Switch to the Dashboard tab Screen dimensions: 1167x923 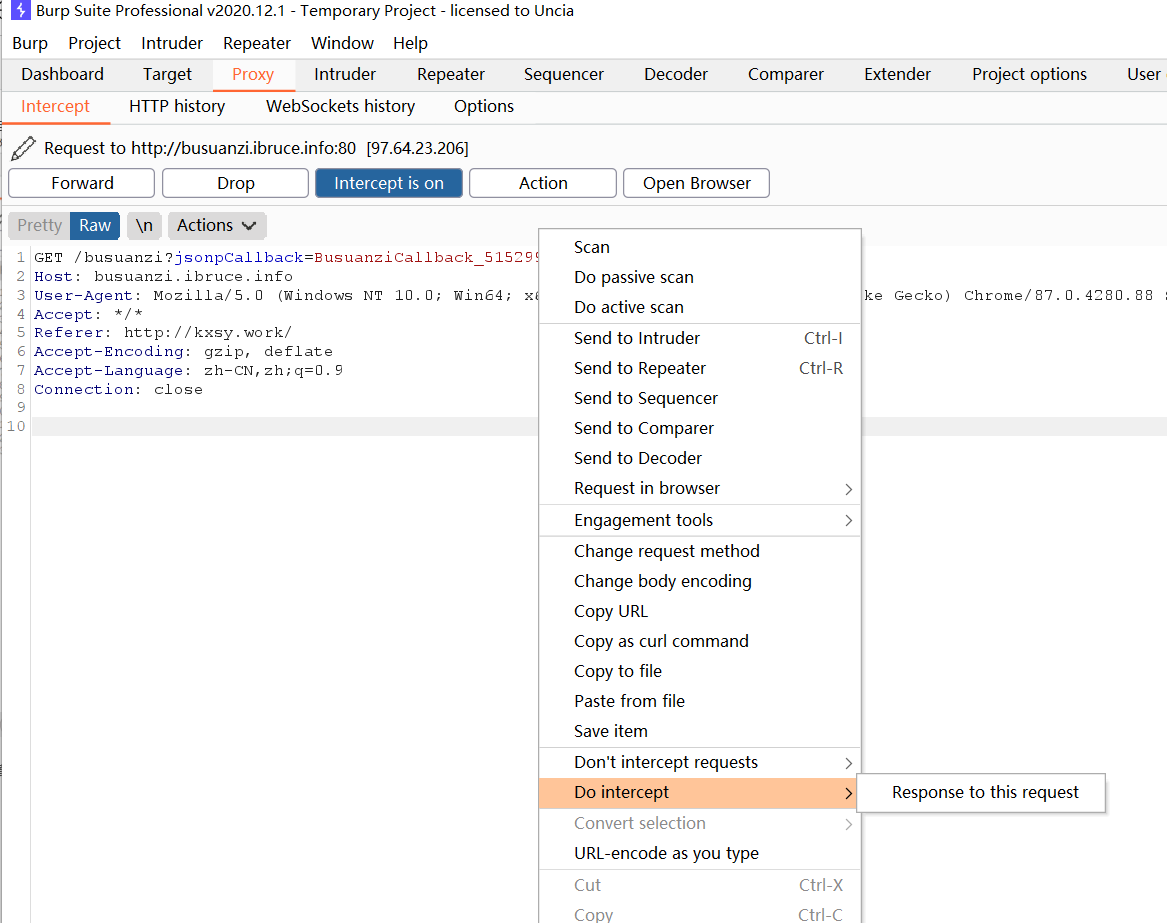pyautogui.click(x=63, y=74)
